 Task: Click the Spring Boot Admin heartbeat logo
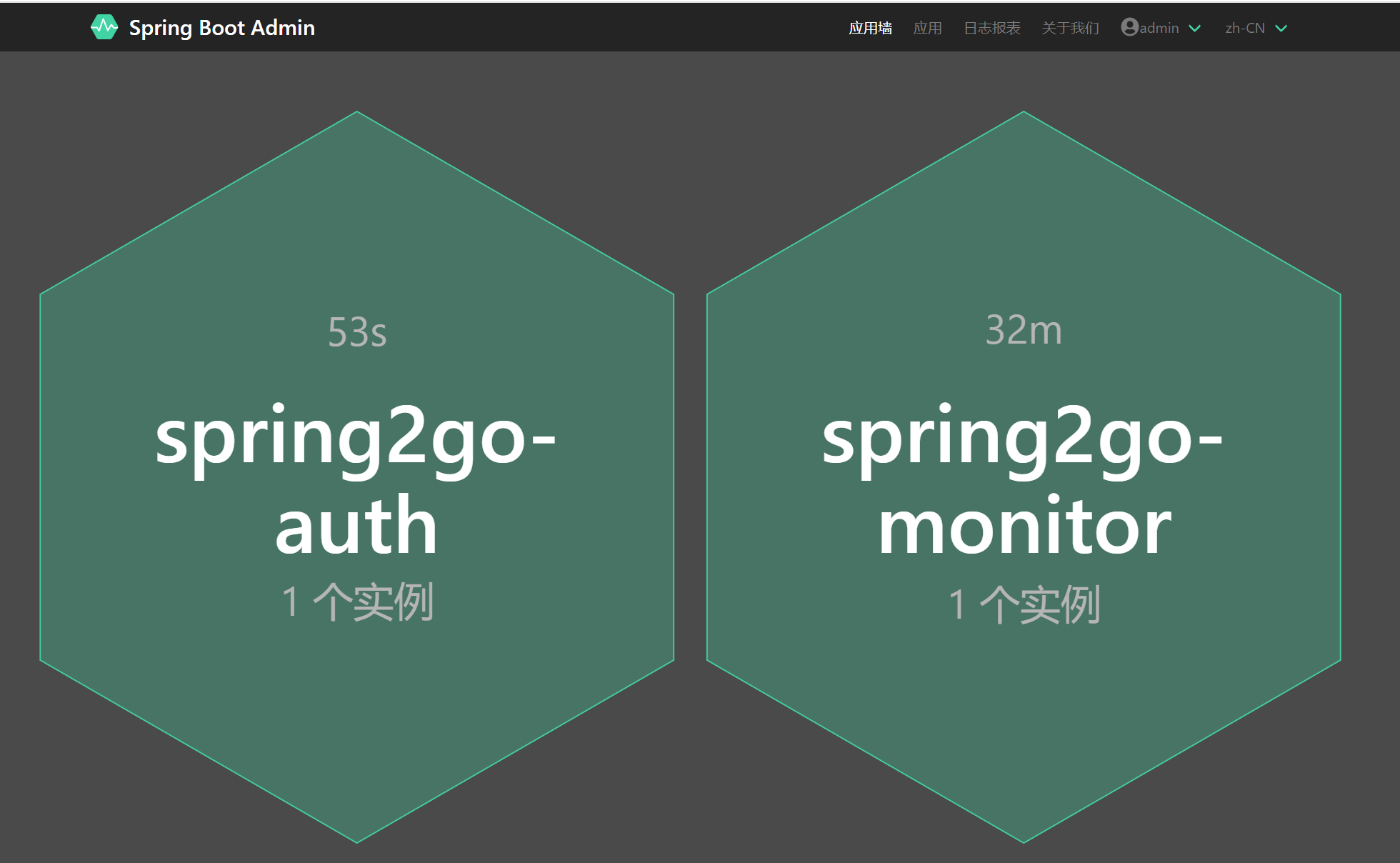point(104,27)
